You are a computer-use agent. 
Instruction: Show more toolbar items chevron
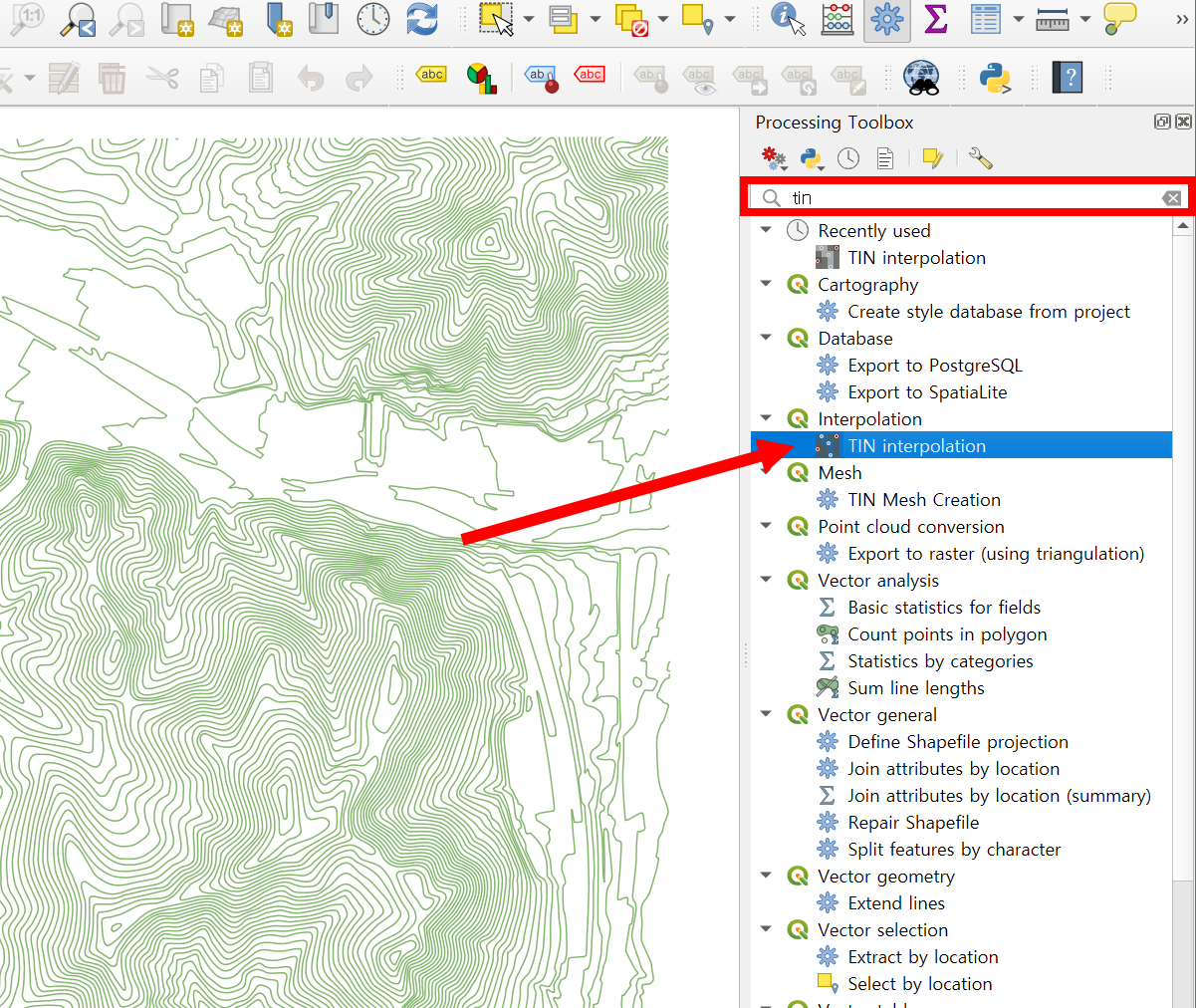(1182, 19)
